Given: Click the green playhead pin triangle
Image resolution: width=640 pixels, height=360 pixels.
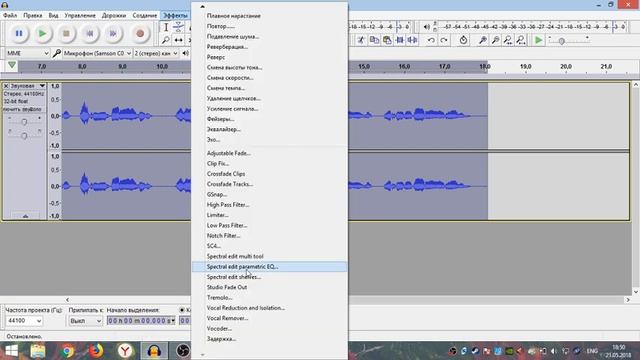Looking at the screenshot, I should point(12,65).
